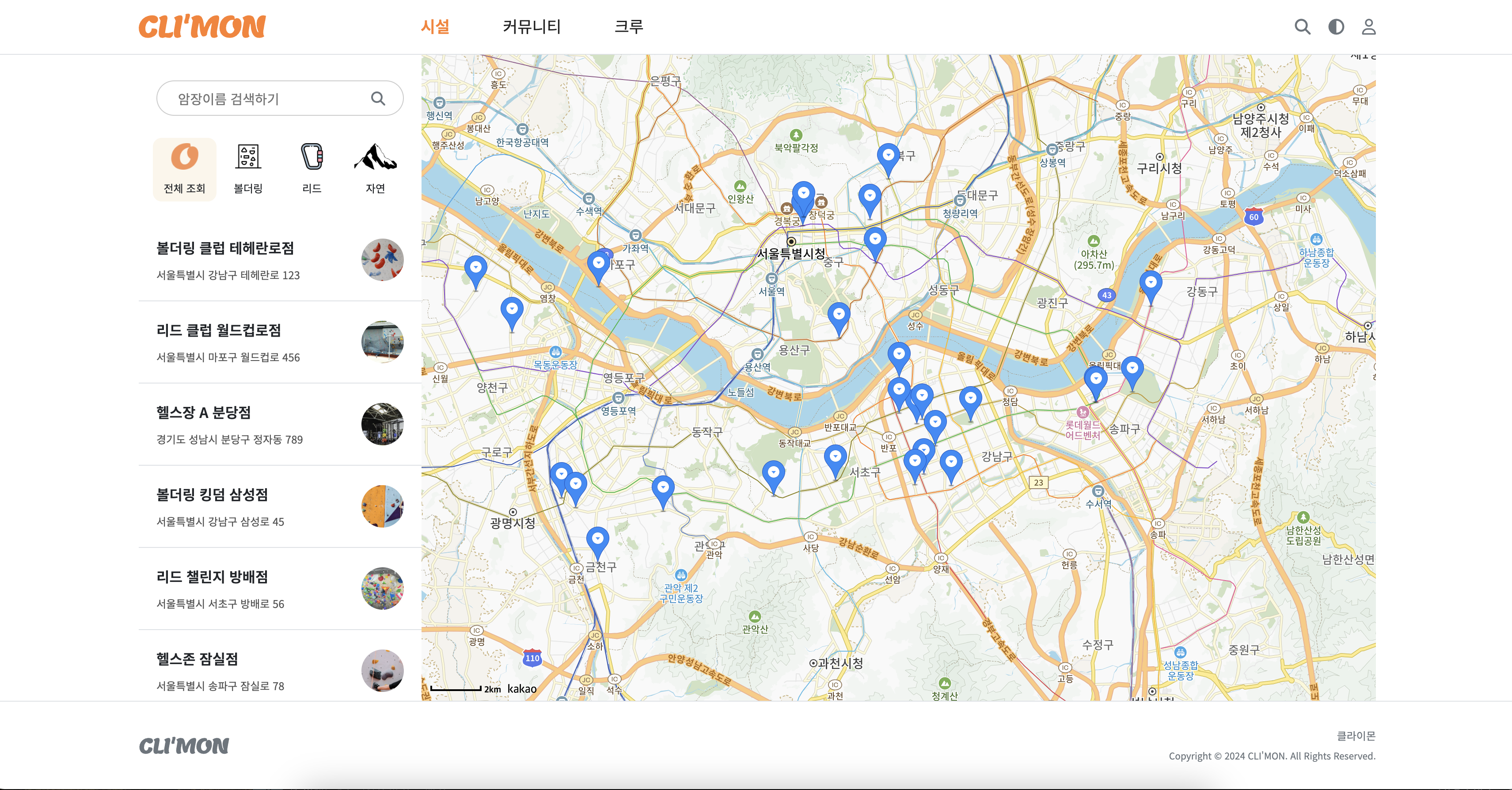Toggle dark mode contrast icon
Viewport: 1512px width, 790px height.
pos(1336,27)
